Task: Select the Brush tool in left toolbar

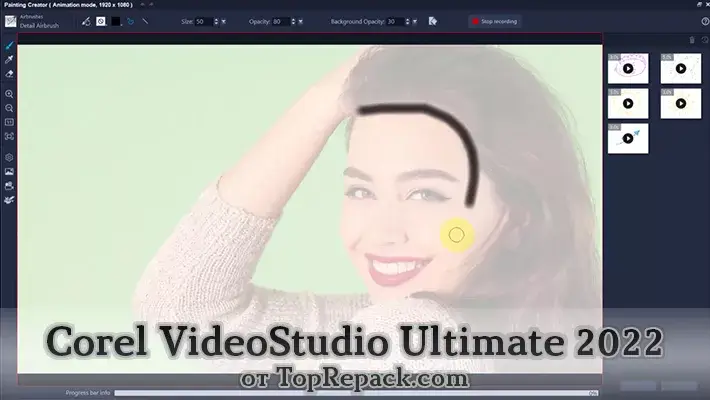Action: 9,46
